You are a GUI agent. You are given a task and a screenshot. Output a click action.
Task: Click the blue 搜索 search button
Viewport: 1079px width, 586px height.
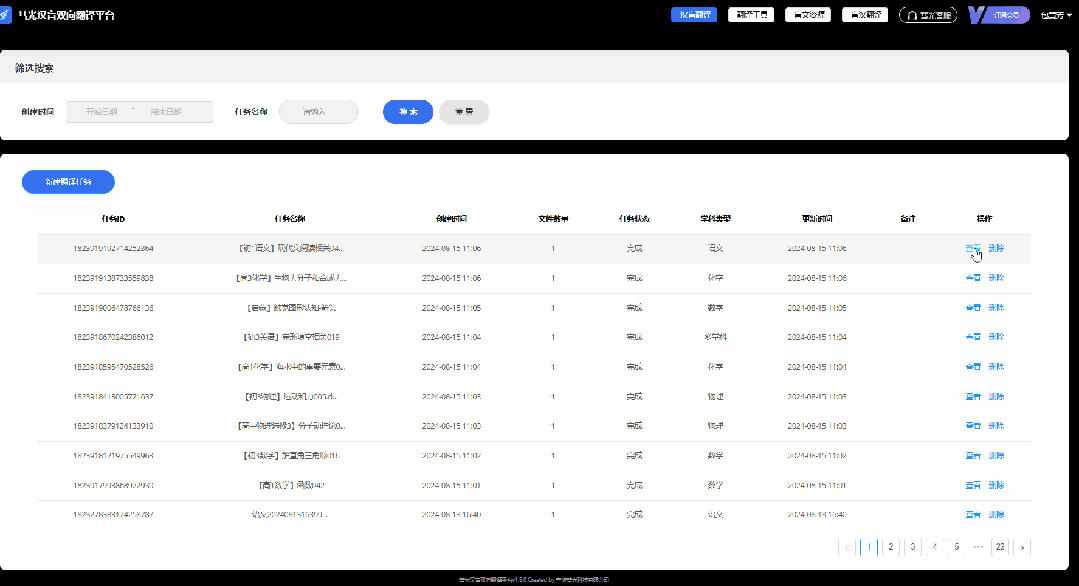coord(408,111)
